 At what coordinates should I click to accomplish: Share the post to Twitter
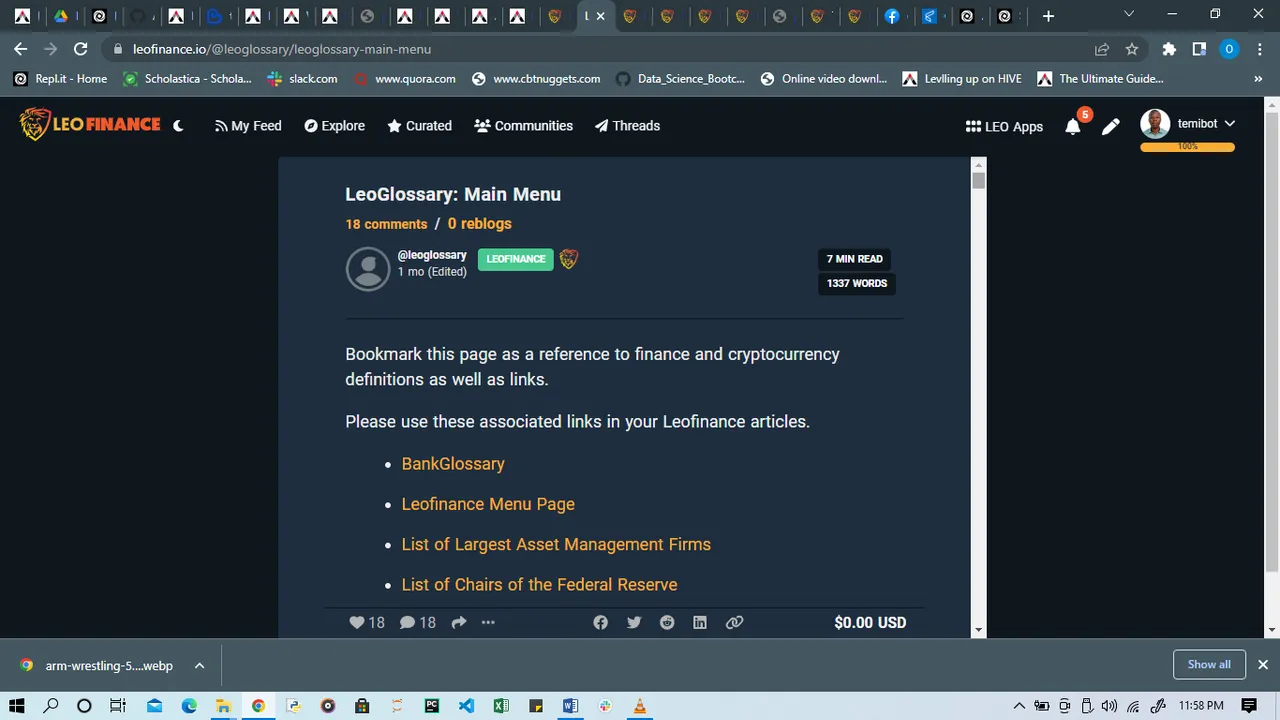(634, 622)
